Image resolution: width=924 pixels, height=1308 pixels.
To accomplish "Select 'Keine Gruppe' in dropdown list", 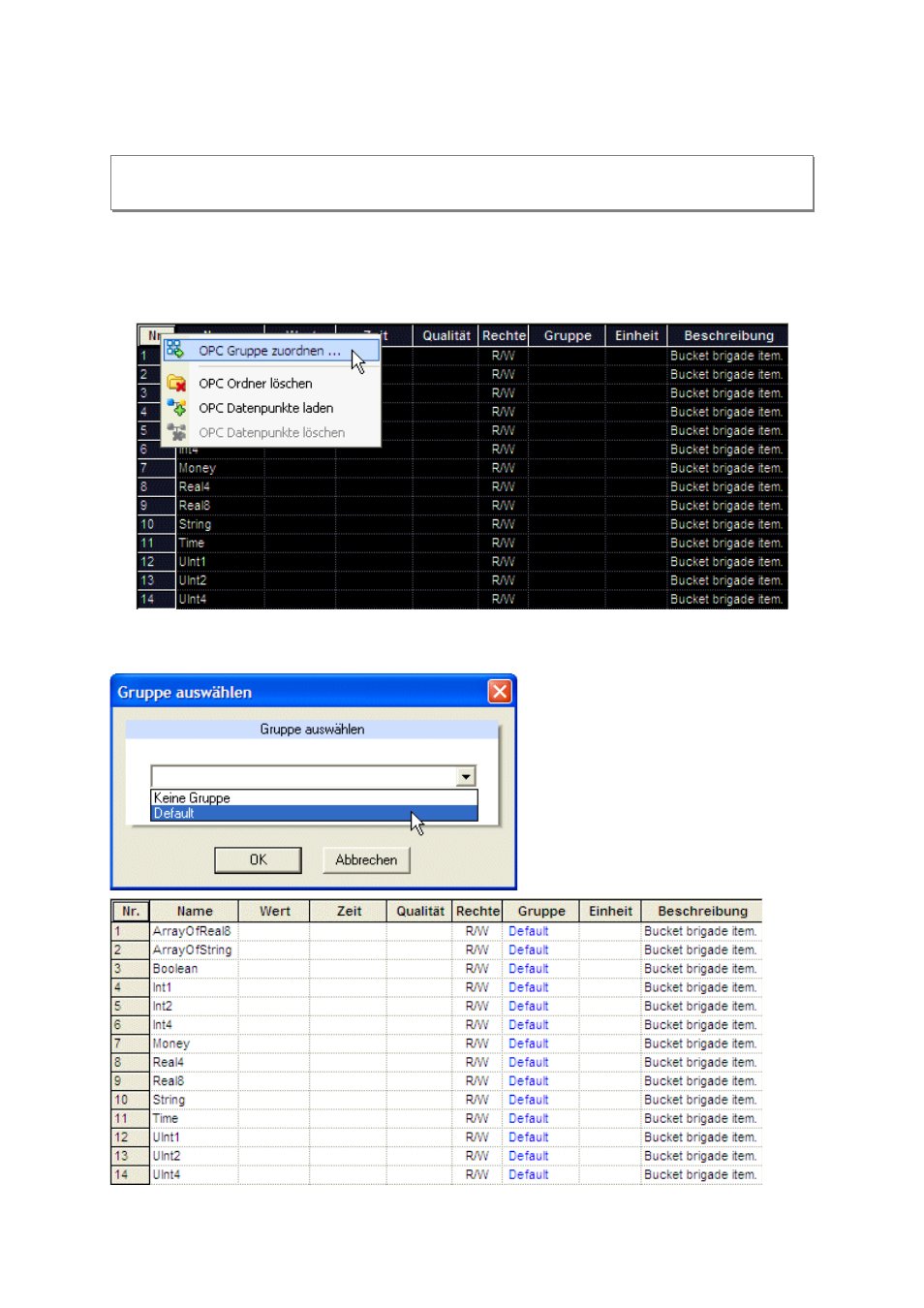I will [x=314, y=798].
